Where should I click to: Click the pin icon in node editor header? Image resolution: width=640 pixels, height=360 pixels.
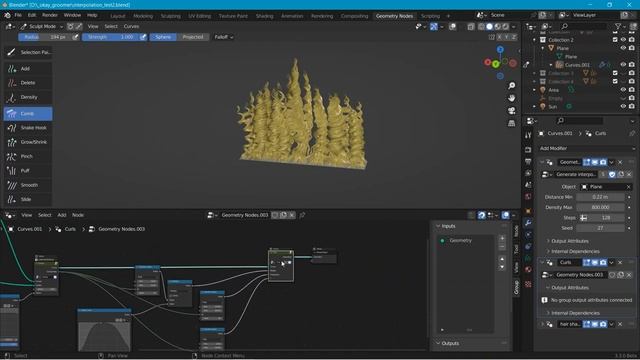[x=302, y=215]
